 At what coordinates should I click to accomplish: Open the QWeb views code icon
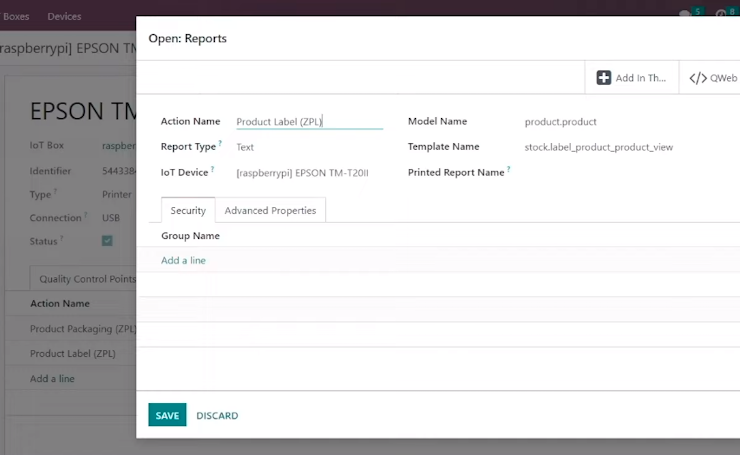(698, 78)
